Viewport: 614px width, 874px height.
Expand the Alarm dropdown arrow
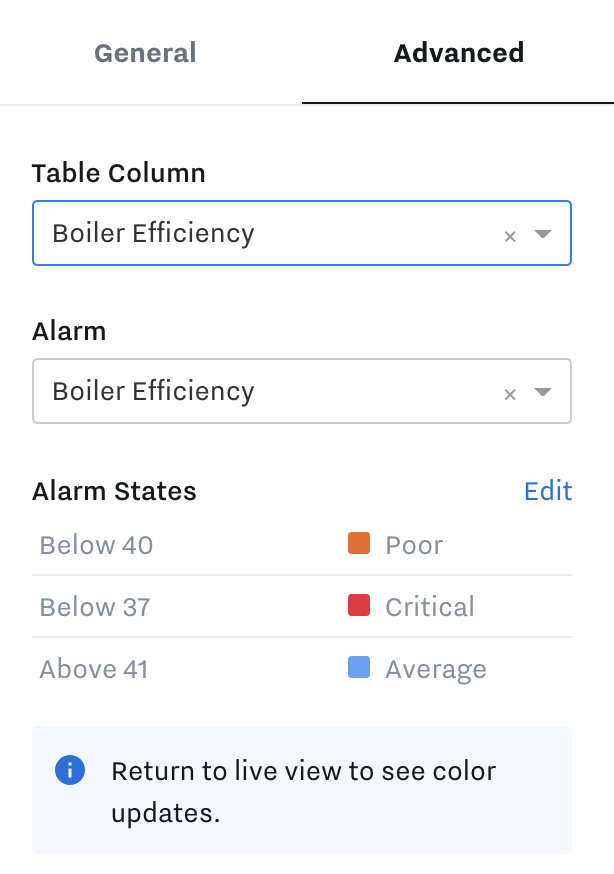point(543,391)
